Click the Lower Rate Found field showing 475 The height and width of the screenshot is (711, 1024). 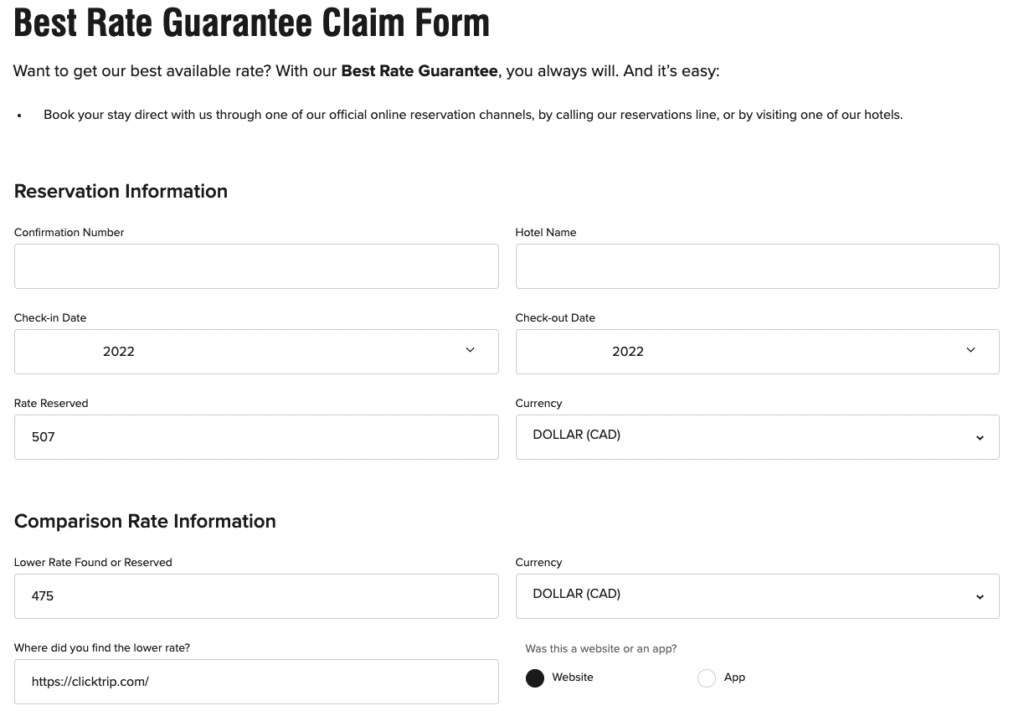[256, 596]
